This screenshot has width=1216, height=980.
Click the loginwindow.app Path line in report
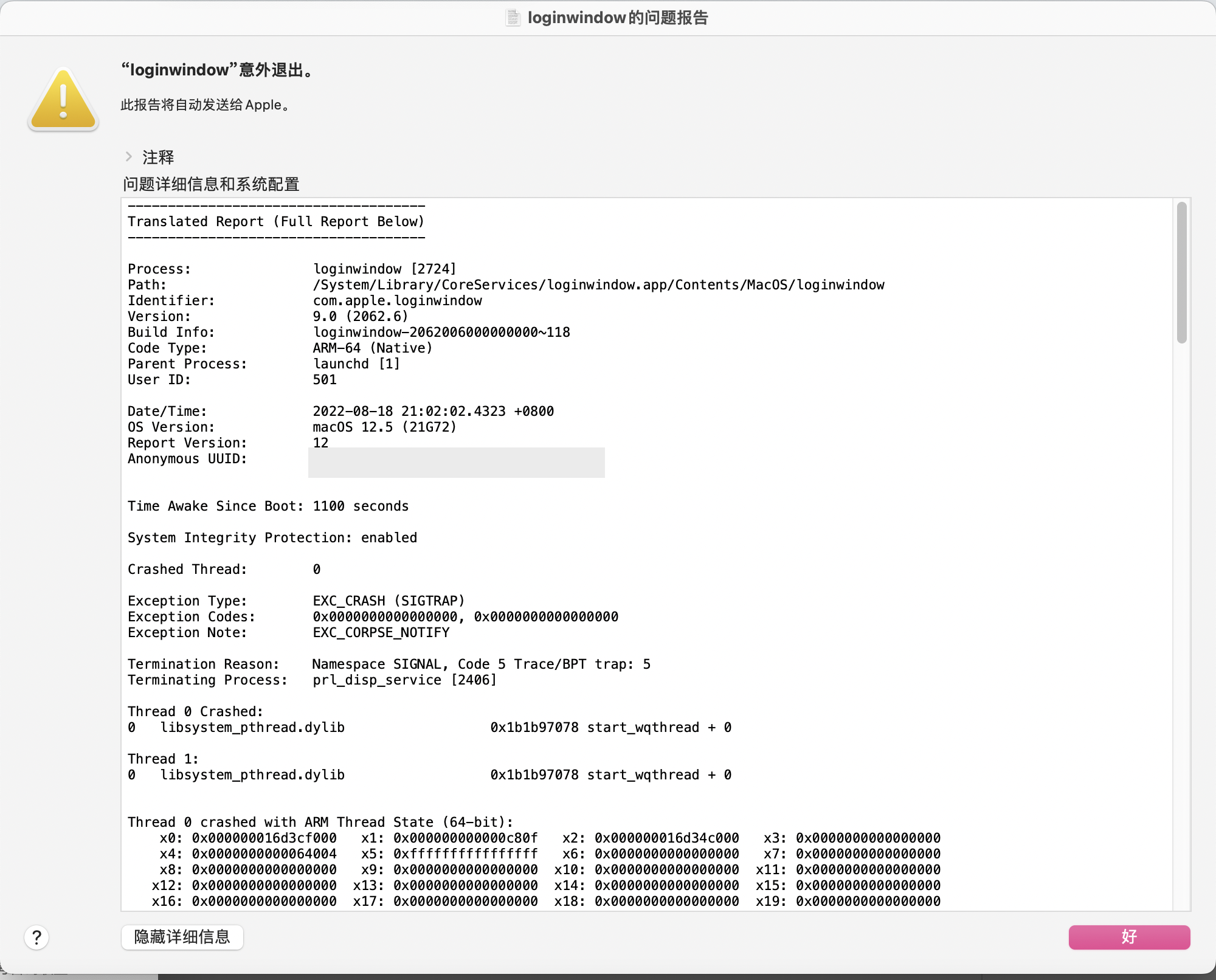[x=598, y=285]
